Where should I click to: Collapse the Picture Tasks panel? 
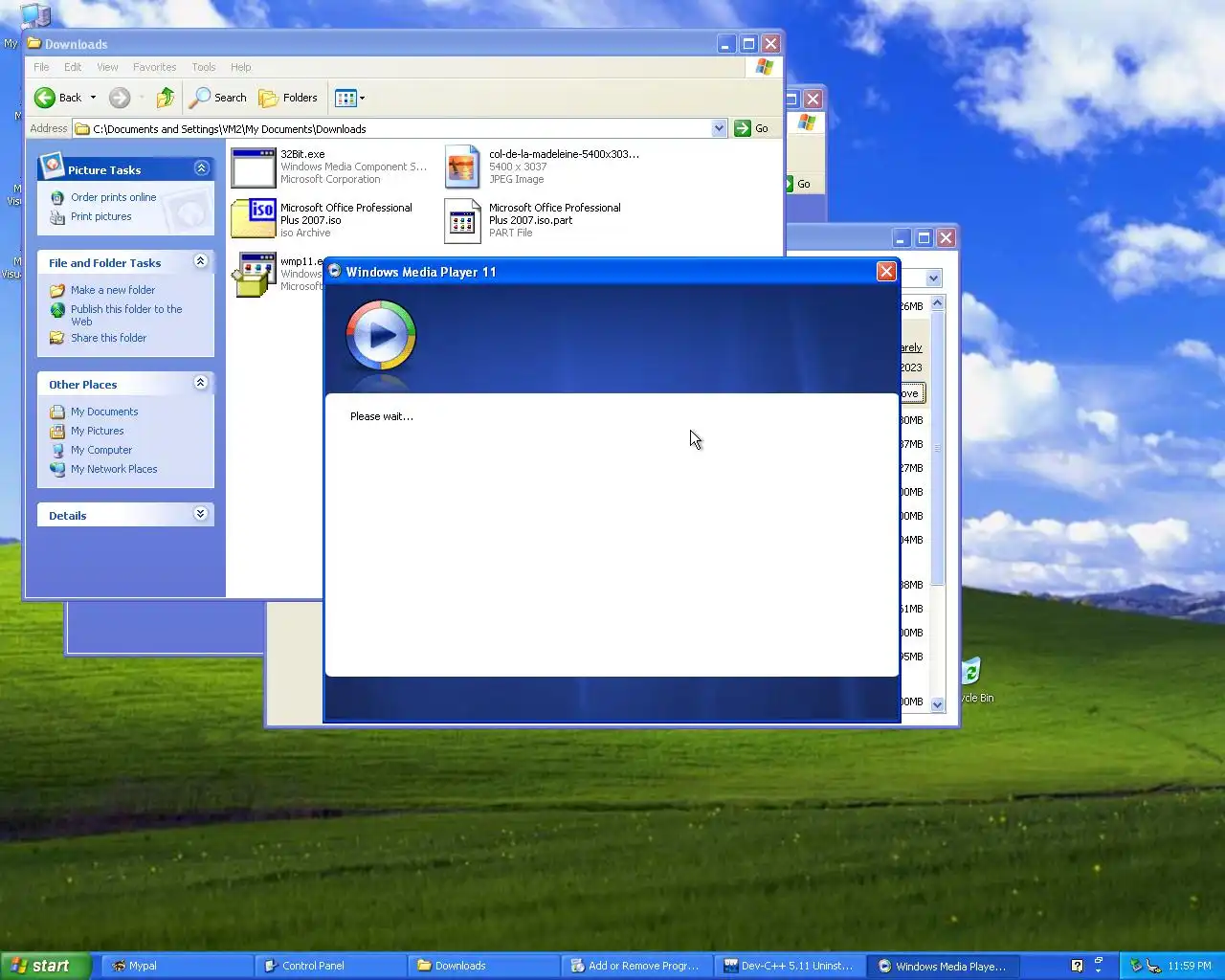tap(201, 168)
